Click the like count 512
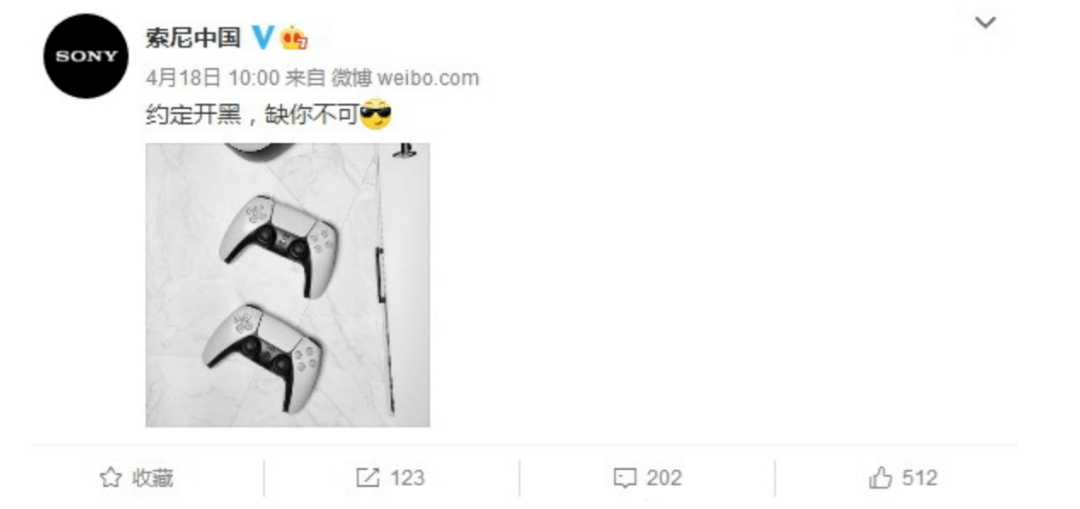This screenshot has height=509, width=1080. click(920, 478)
